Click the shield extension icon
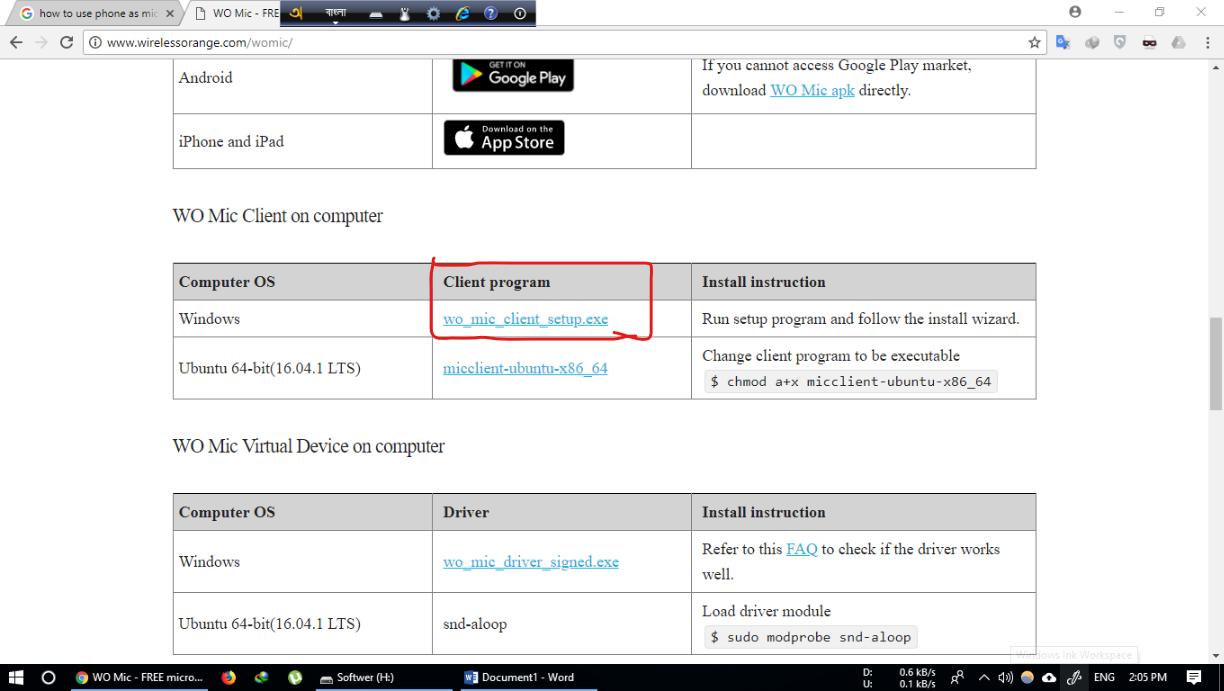Image resolution: width=1224 pixels, height=691 pixels. (x=1120, y=43)
